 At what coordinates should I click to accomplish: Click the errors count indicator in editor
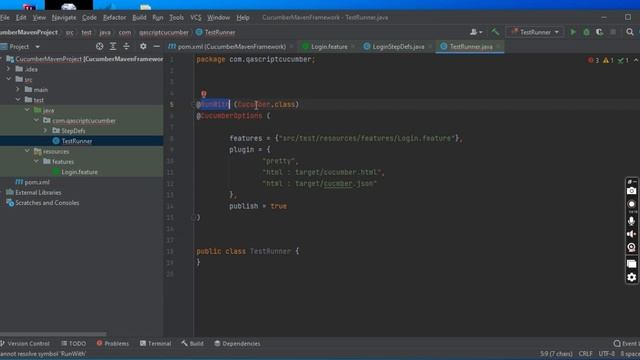point(593,60)
